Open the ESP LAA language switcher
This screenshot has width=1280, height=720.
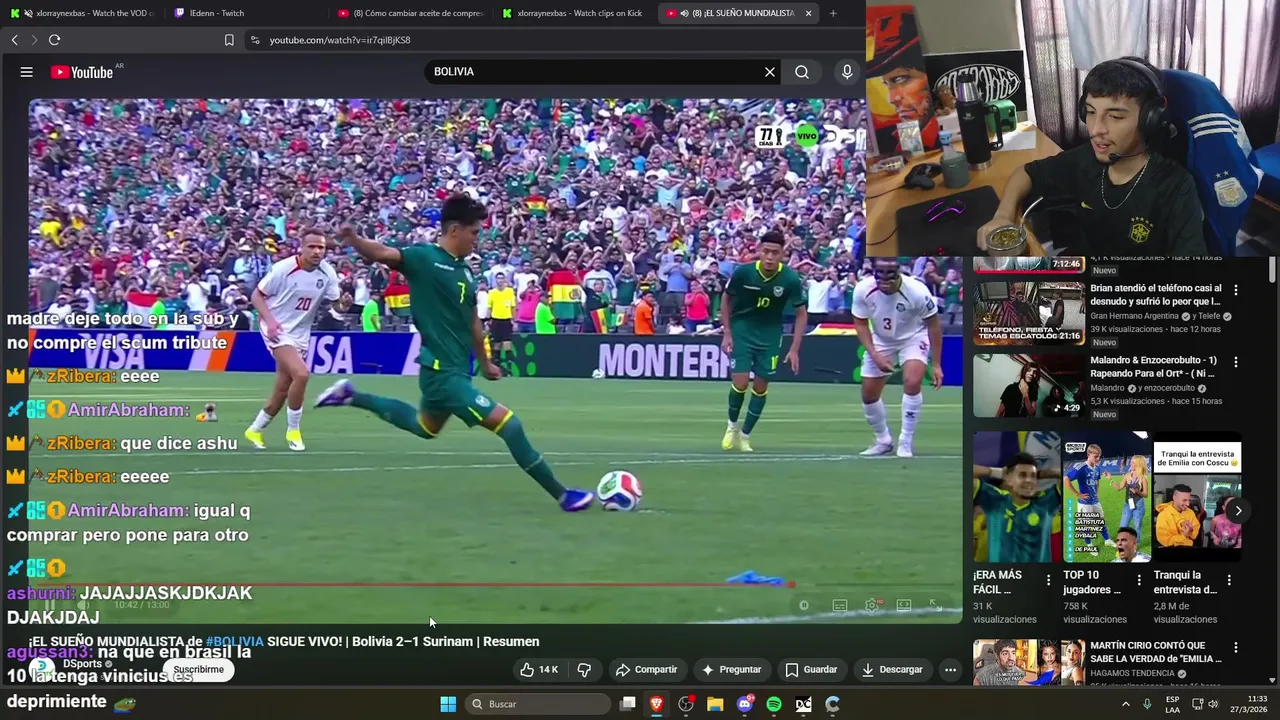coord(1173,704)
